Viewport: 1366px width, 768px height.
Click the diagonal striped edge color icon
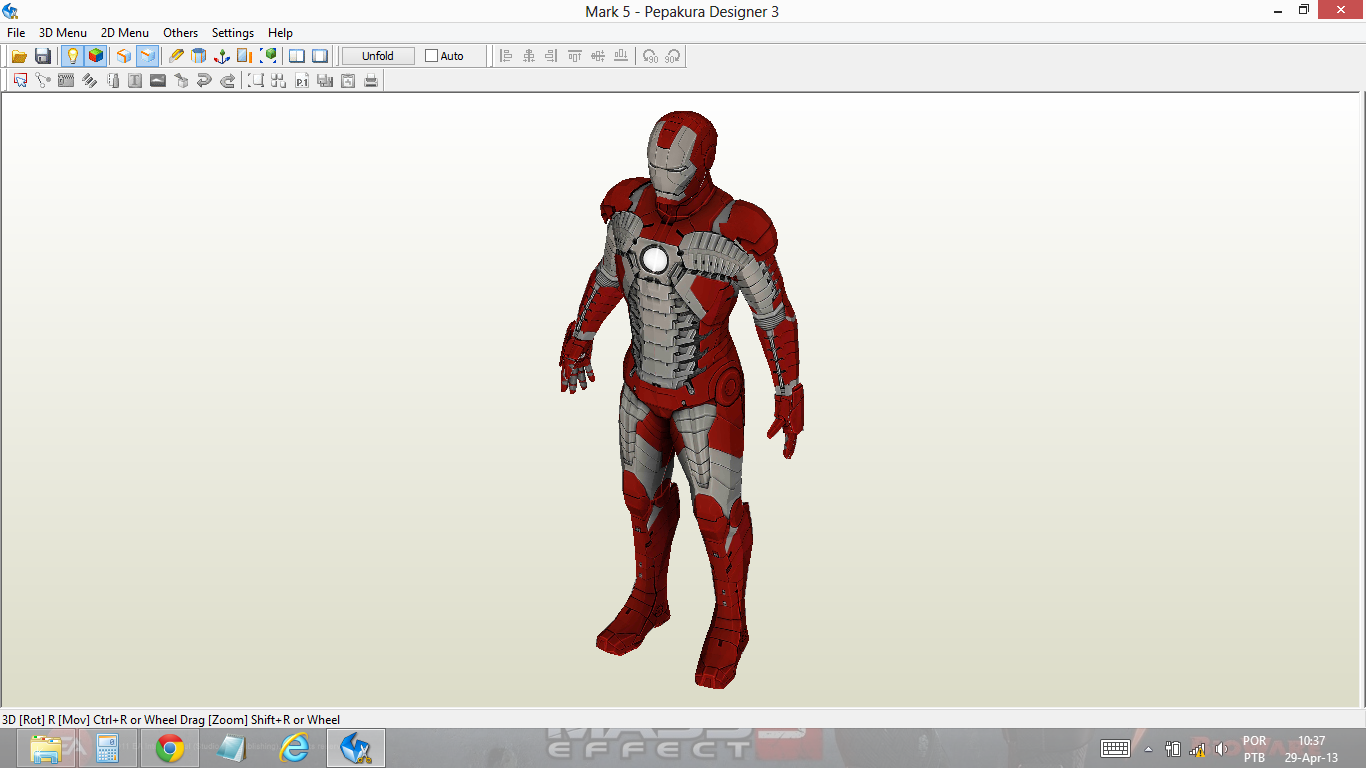point(89,81)
